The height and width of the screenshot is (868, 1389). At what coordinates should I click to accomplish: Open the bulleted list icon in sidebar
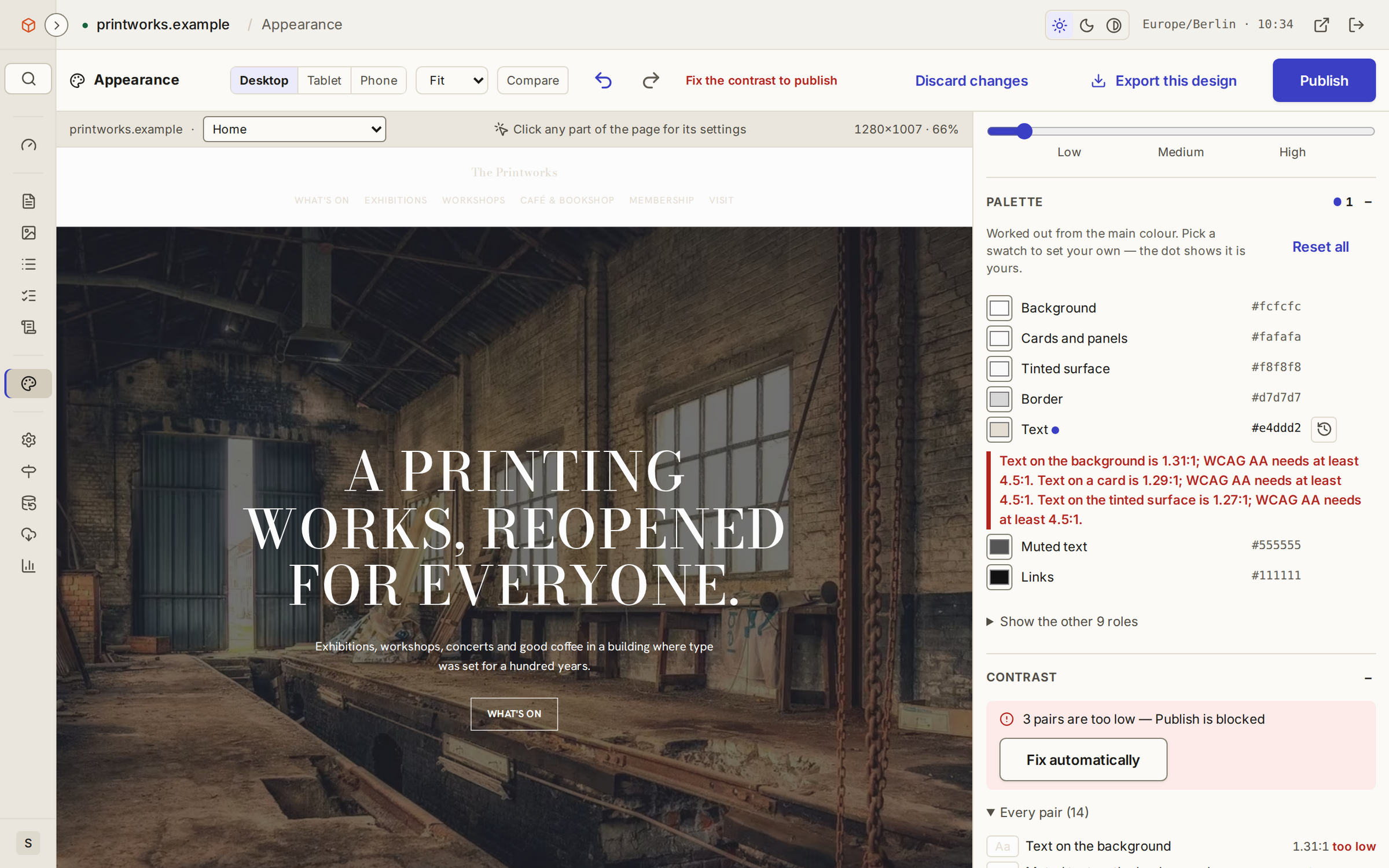[28, 264]
